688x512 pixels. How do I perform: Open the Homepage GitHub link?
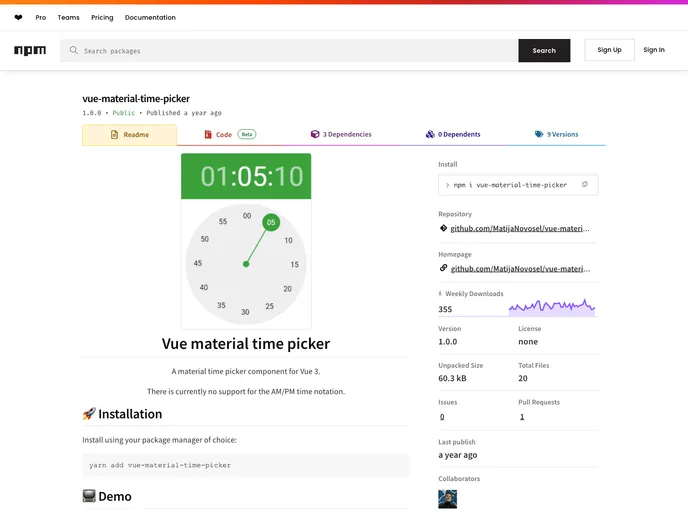point(520,269)
